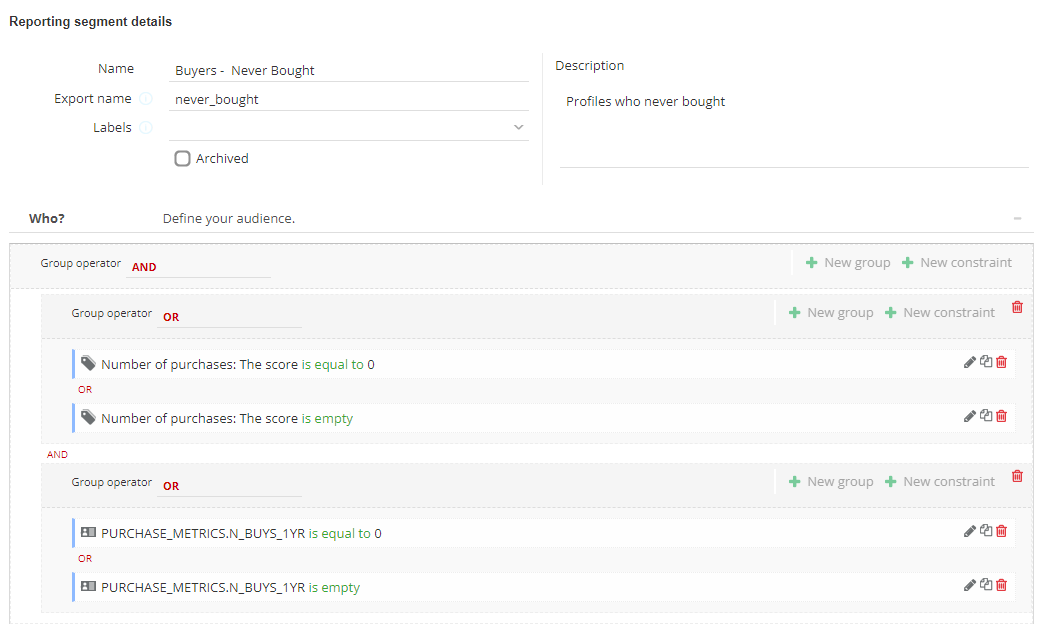Screen dimensions: 1041x624
Task: Copy the N_BUYS_1YR is empty constraint
Action: tap(986, 585)
